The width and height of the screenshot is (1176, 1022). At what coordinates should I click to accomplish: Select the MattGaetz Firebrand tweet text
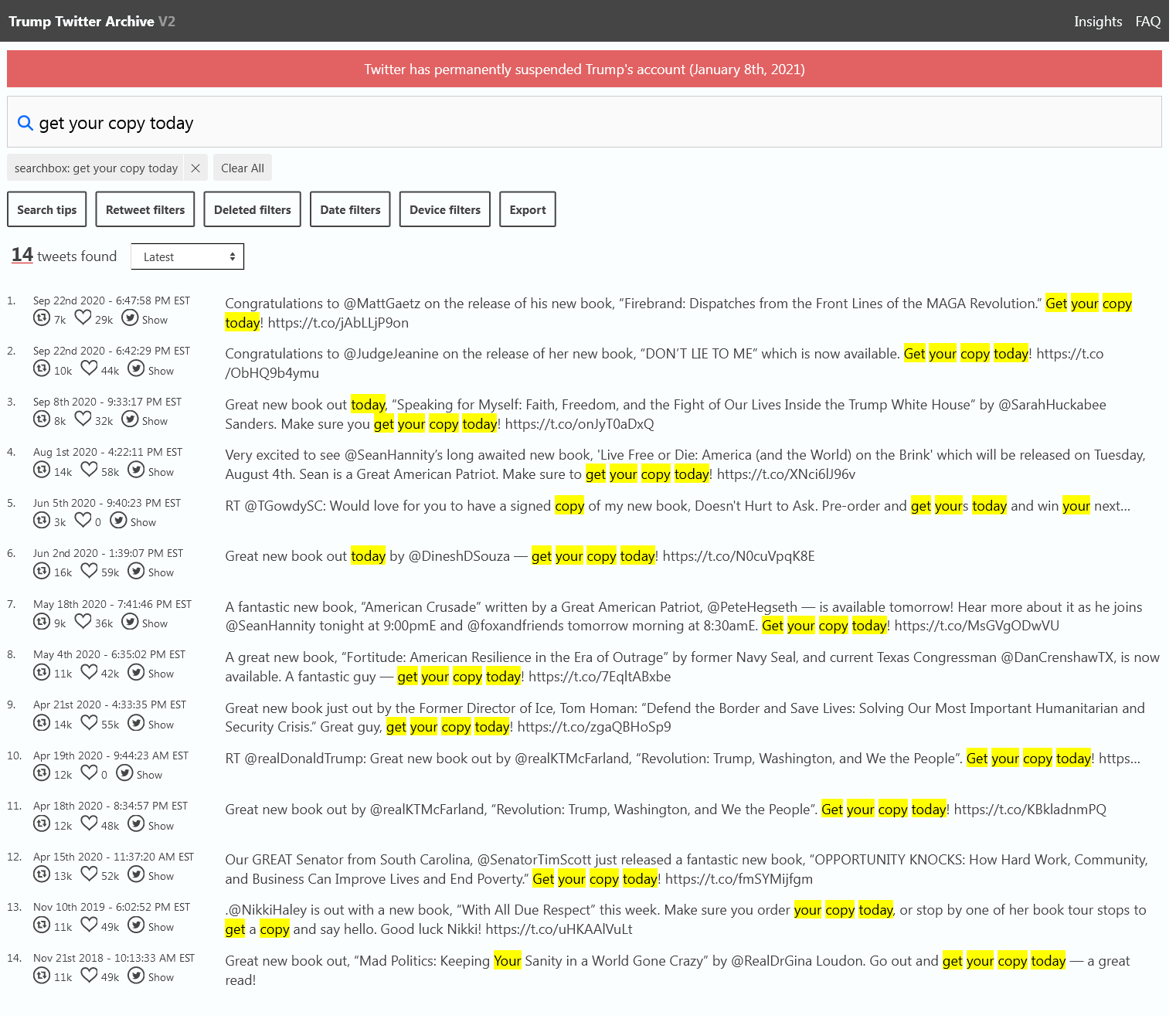678,313
